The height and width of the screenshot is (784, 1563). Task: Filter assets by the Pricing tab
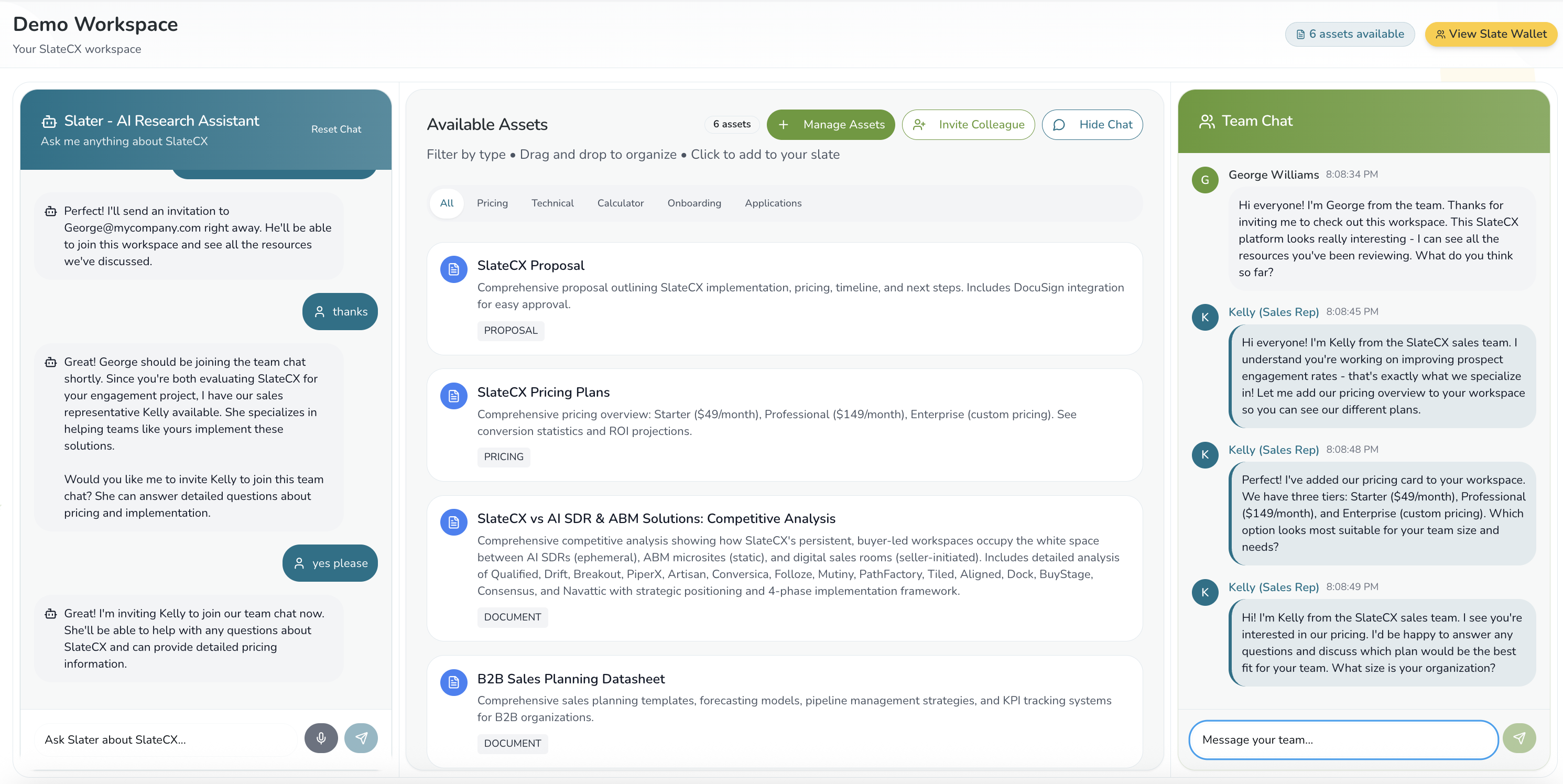tap(492, 203)
